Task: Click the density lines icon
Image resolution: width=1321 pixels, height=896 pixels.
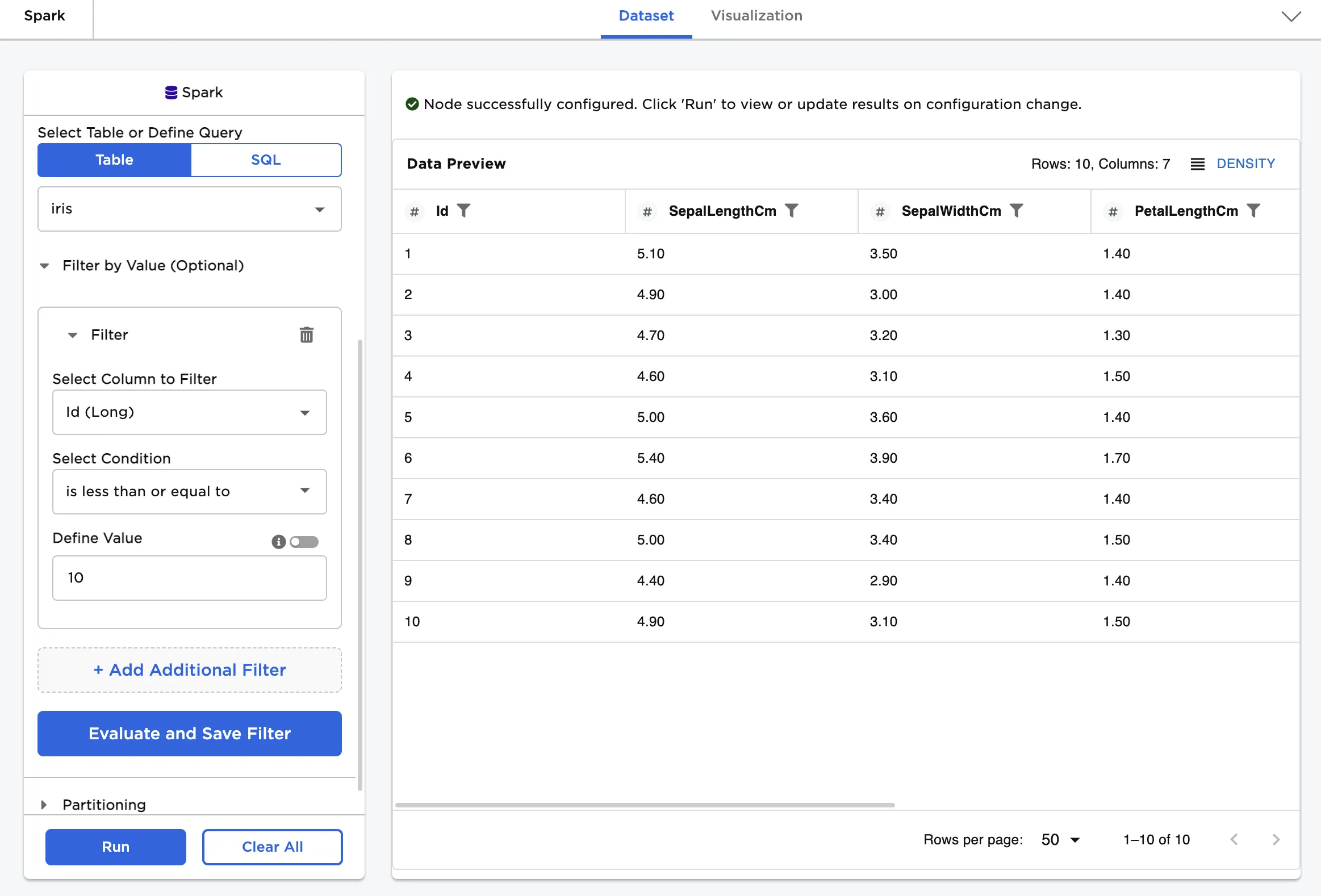Action: [x=1197, y=164]
